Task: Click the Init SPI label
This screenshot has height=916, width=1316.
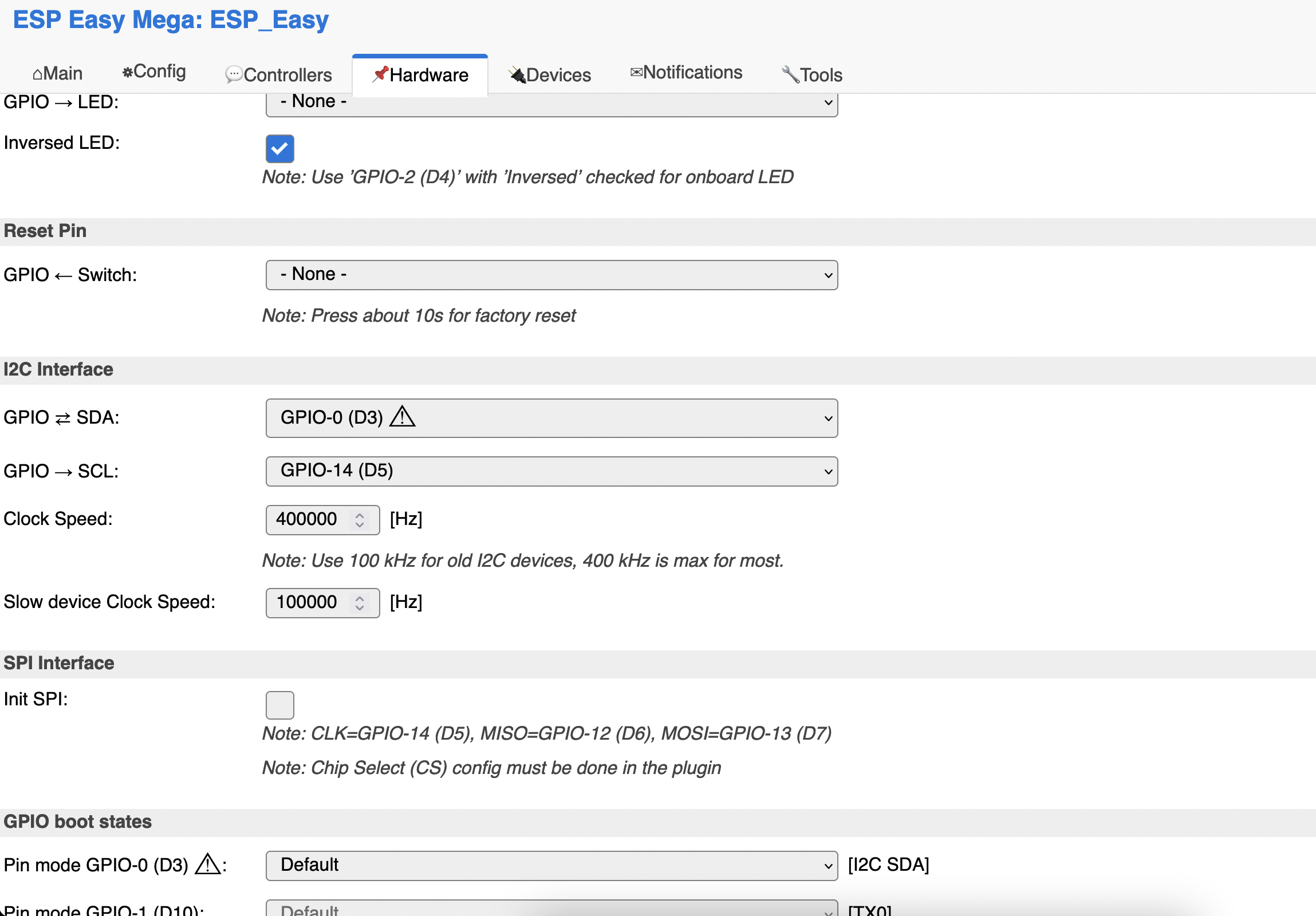Action: (x=36, y=700)
